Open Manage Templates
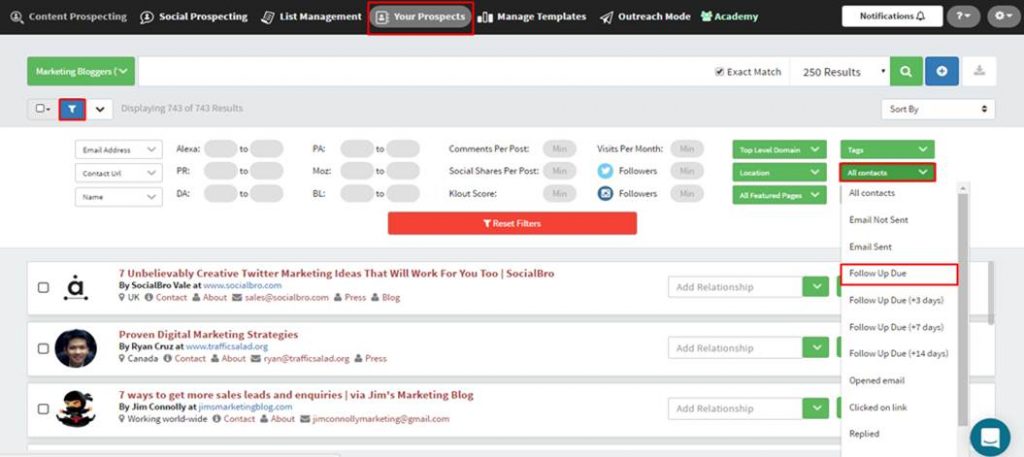The image size is (1024, 457). [532, 17]
